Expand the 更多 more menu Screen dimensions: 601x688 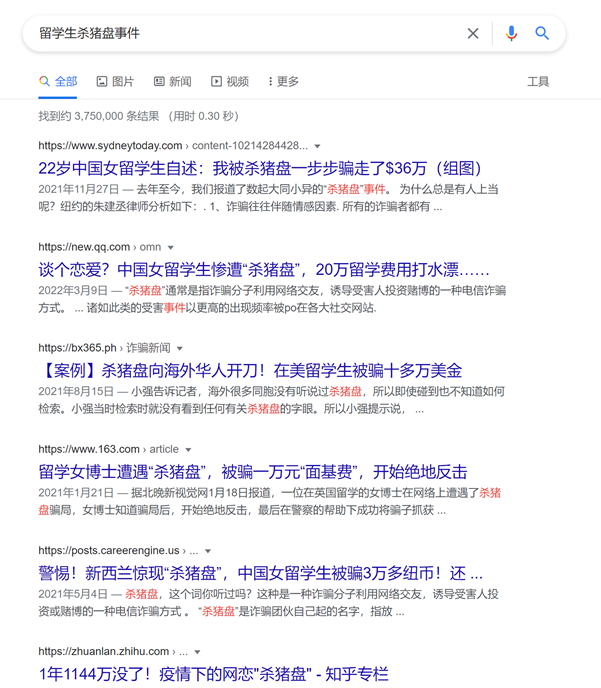coord(283,81)
